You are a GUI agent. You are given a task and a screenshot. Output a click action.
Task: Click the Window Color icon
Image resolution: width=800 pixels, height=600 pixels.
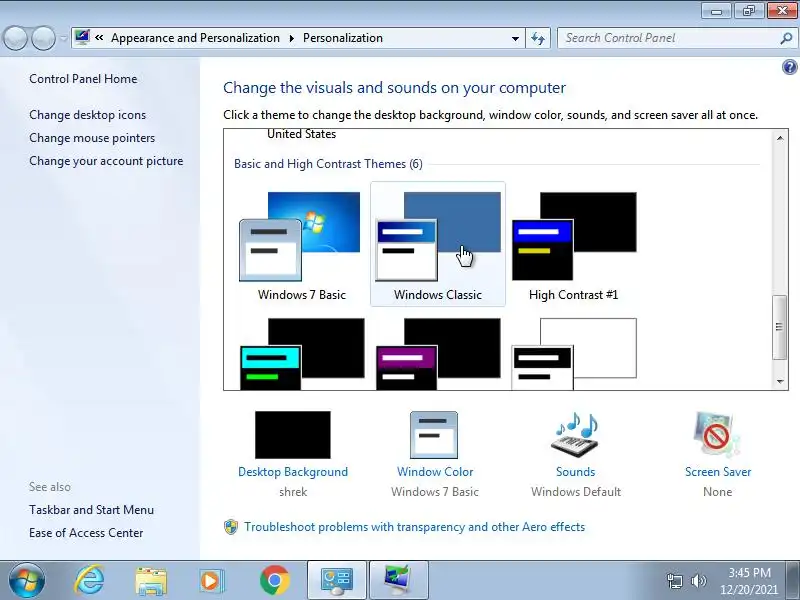(x=434, y=435)
